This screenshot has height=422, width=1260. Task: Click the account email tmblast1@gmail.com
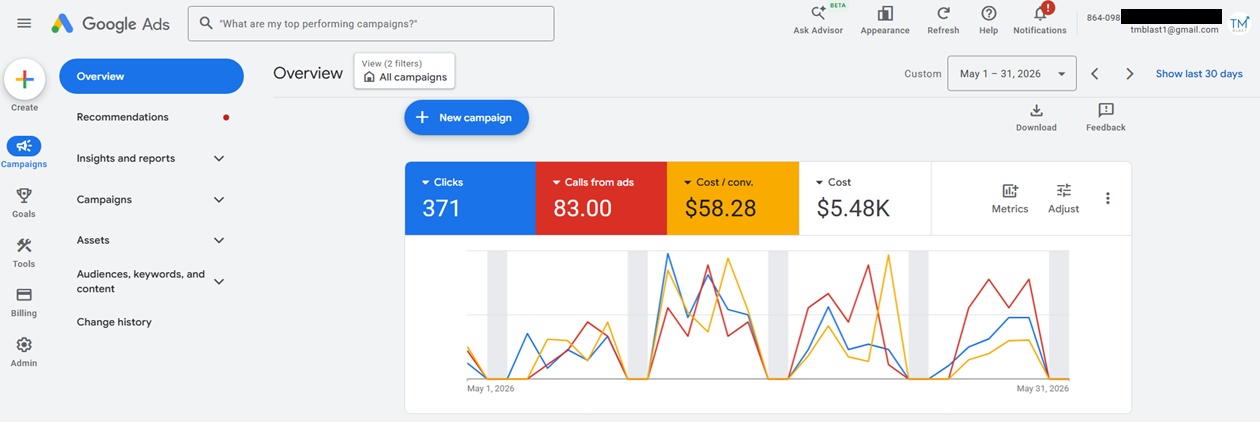coord(1174,30)
